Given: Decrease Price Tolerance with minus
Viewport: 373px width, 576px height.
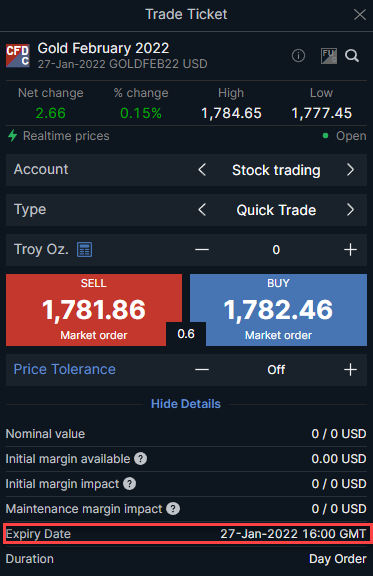Looking at the screenshot, I should point(202,370).
